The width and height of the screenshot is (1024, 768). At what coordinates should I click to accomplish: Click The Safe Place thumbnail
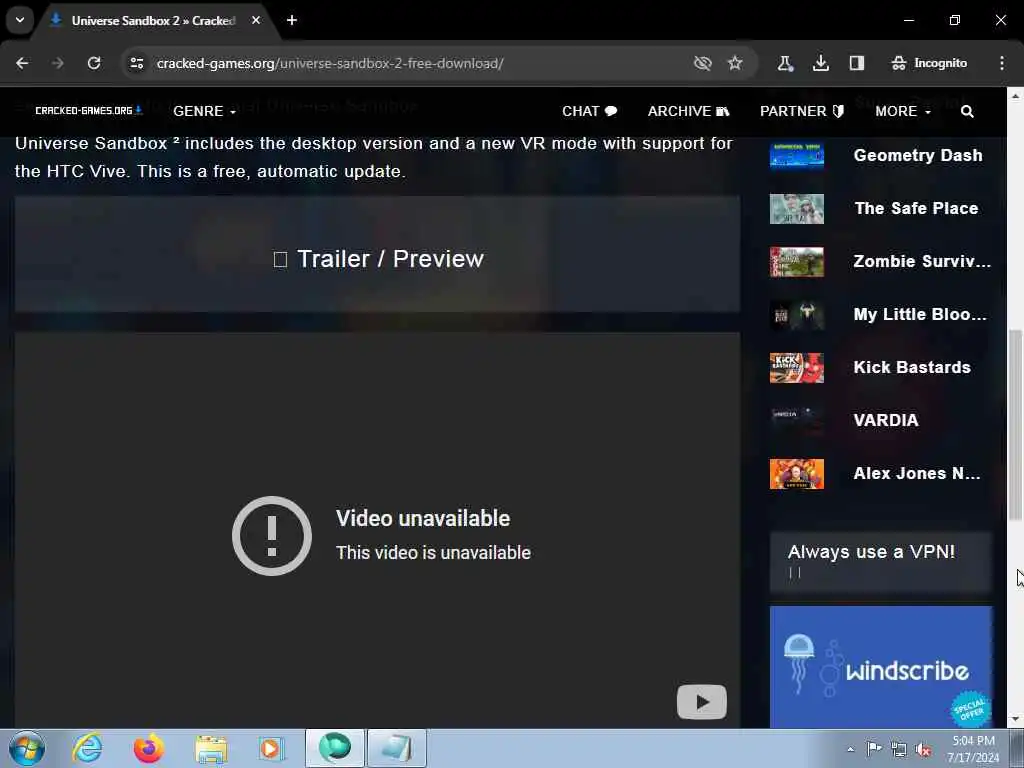[797, 209]
